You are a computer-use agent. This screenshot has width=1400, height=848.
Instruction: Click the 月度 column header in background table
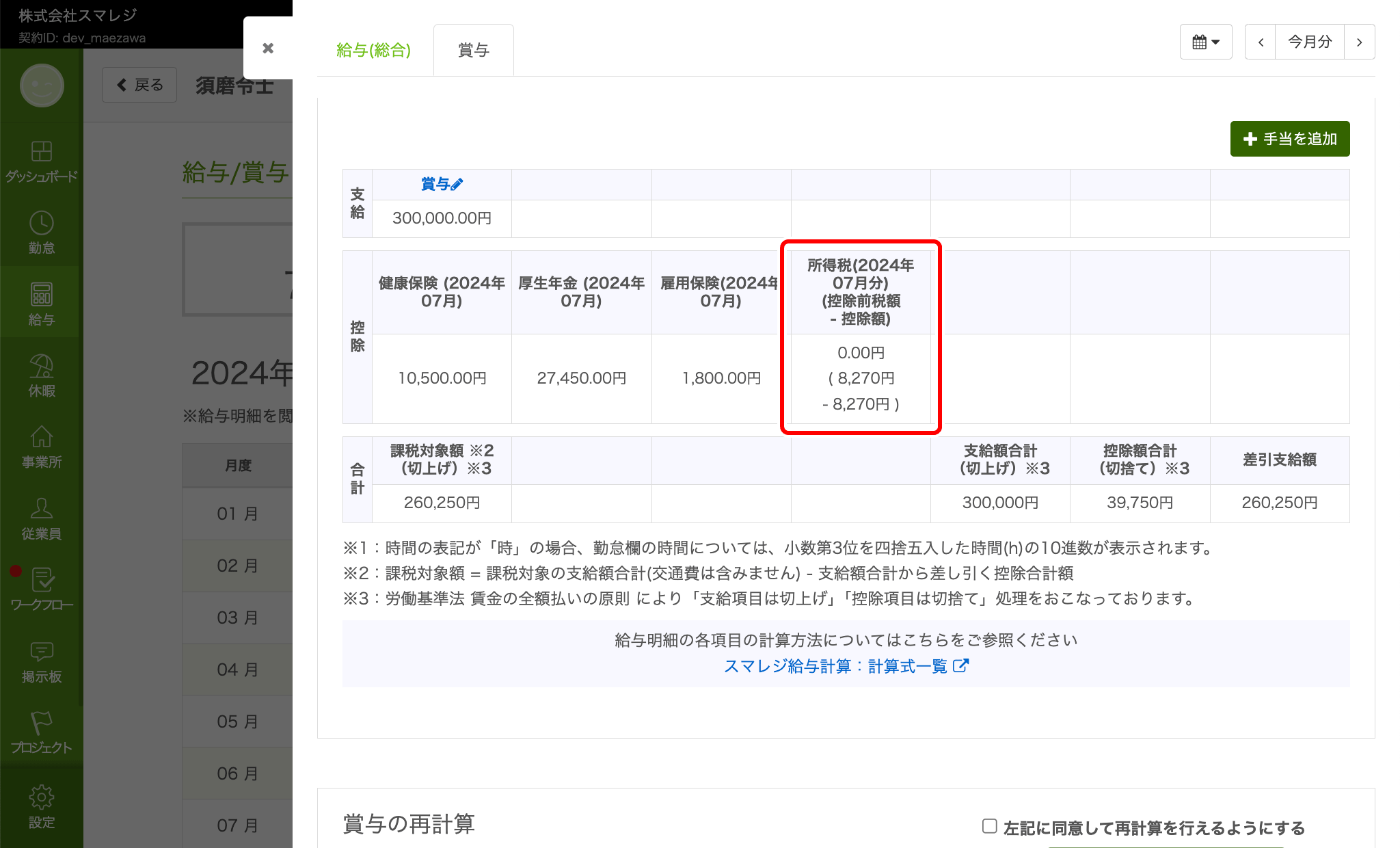point(238,465)
